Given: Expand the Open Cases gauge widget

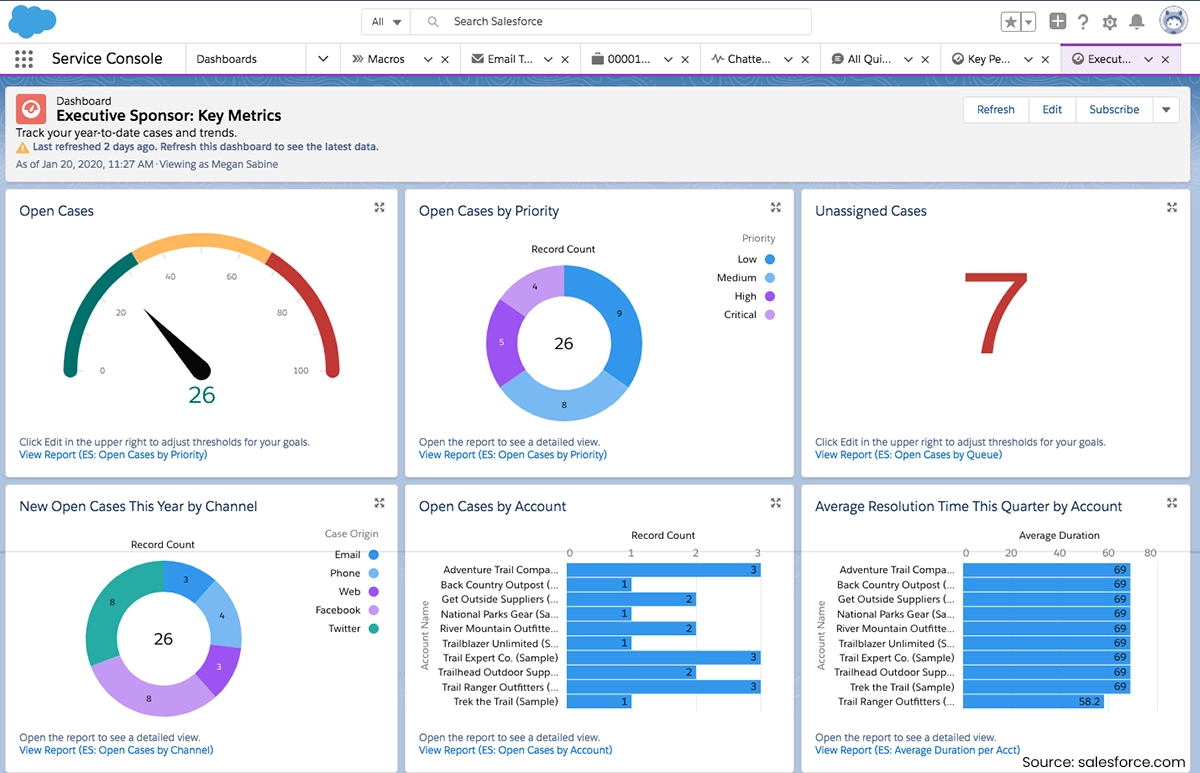Looking at the screenshot, I should 379,207.
